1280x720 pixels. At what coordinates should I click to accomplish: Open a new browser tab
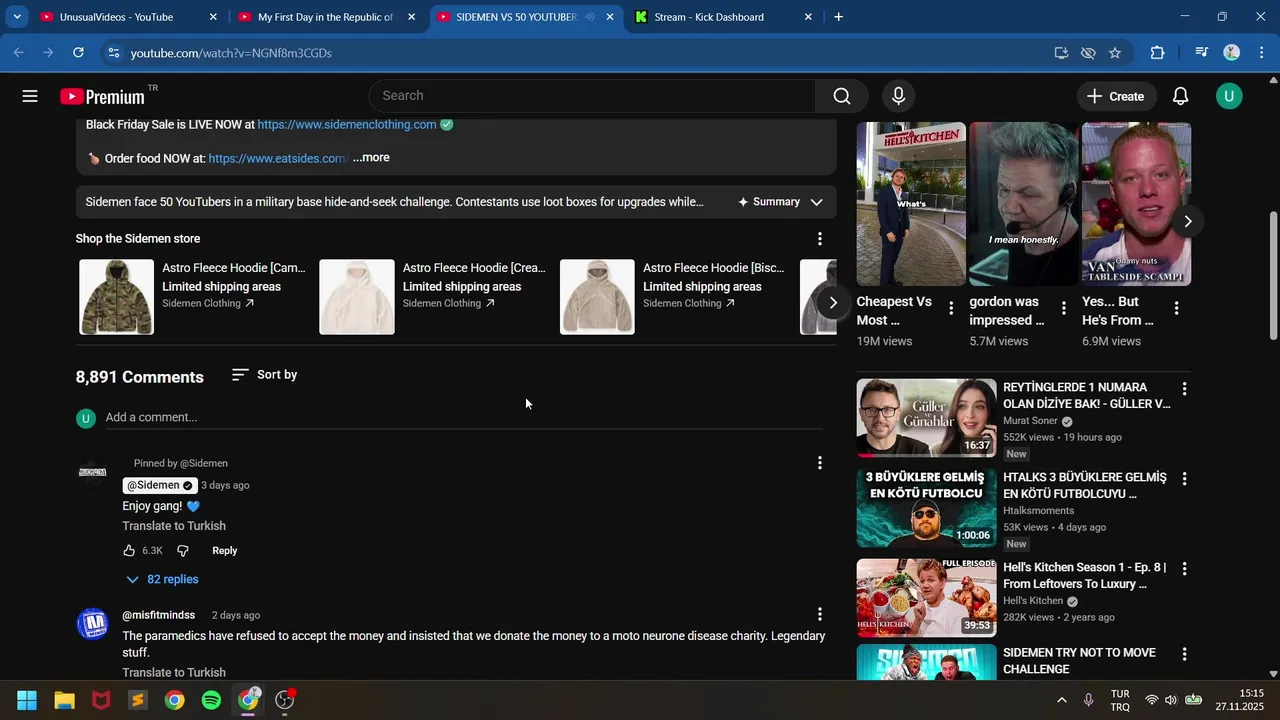coord(838,17)
